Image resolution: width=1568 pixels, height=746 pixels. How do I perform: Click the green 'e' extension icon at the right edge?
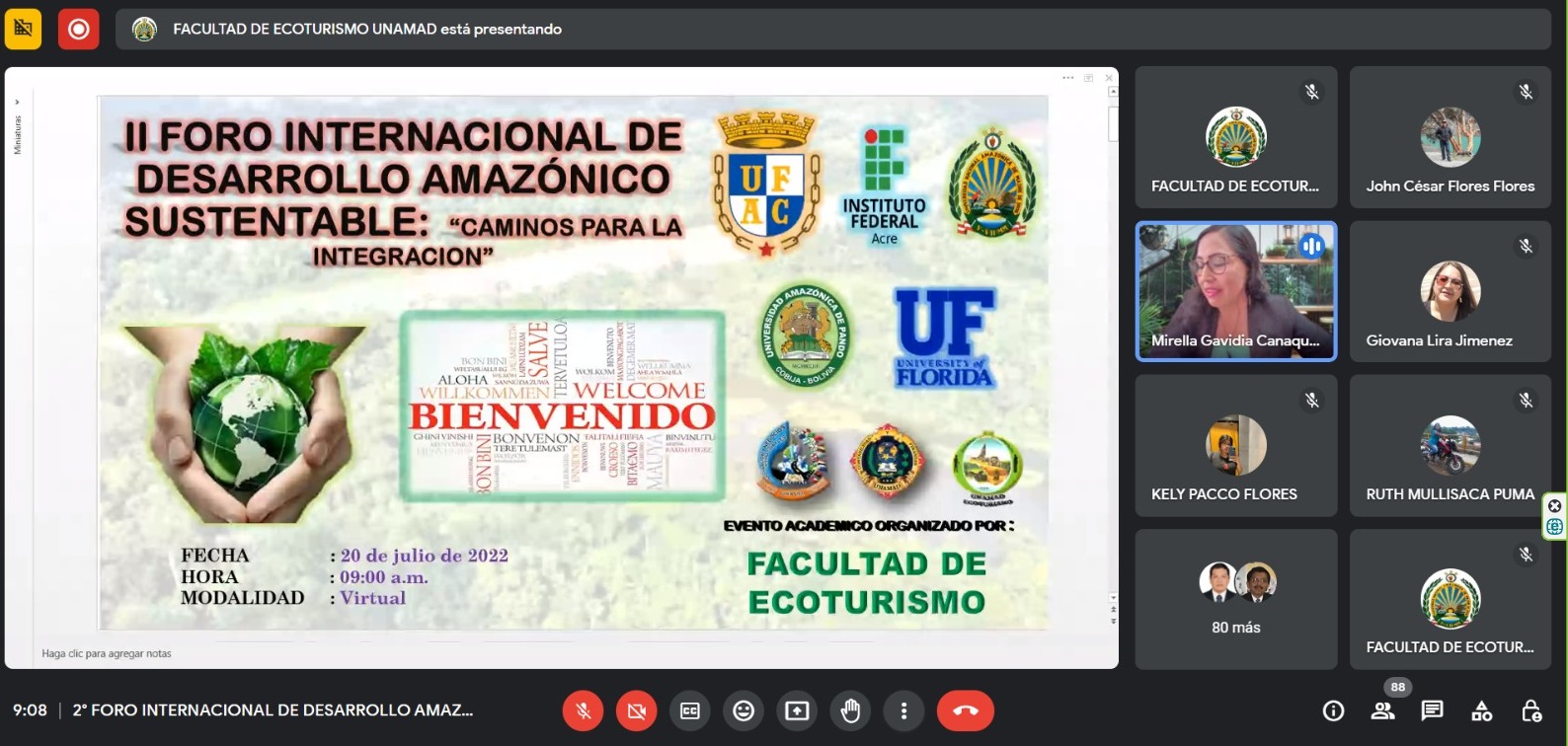click(1554, 527)
